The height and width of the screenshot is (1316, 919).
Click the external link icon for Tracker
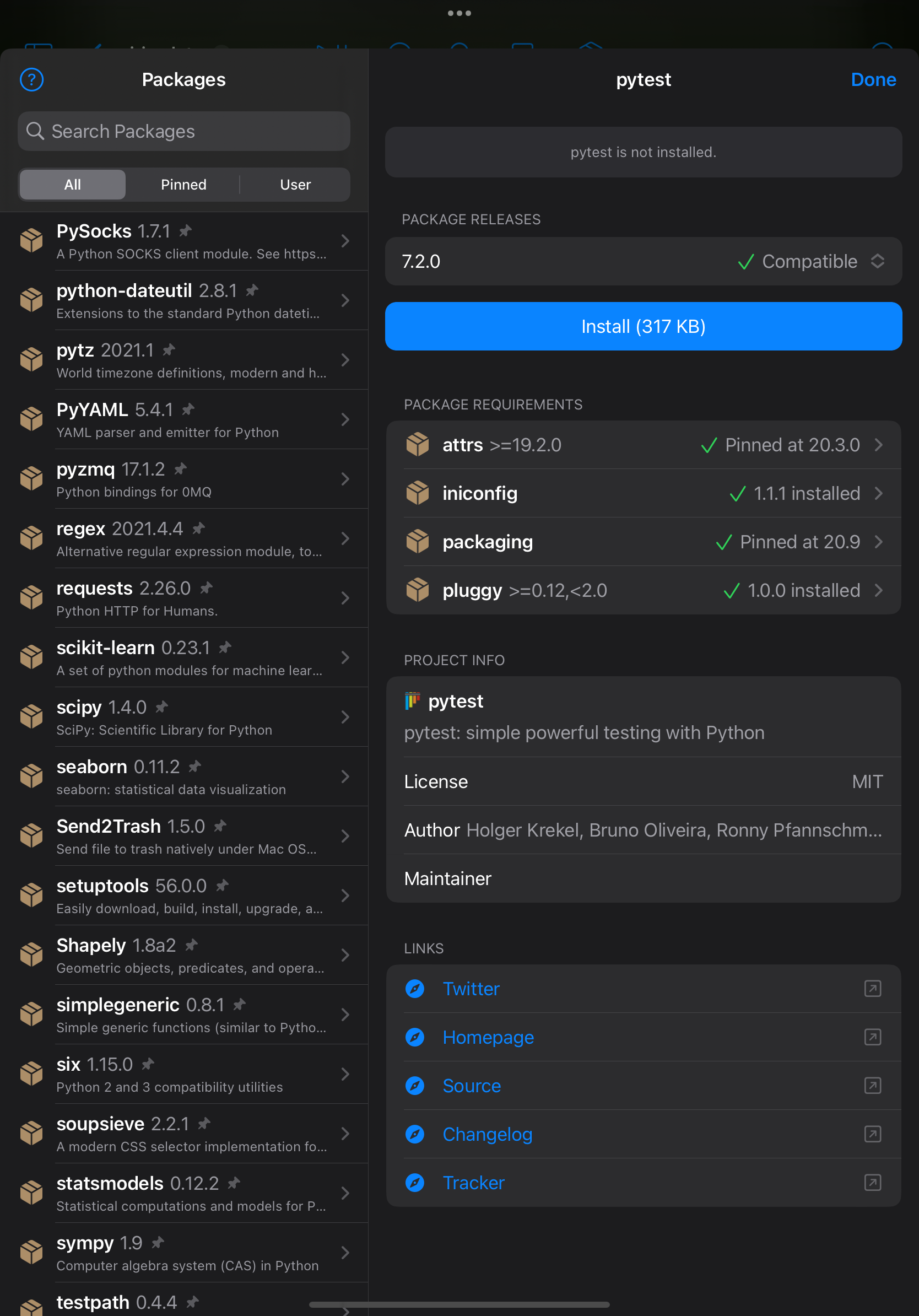(872, 1183)
